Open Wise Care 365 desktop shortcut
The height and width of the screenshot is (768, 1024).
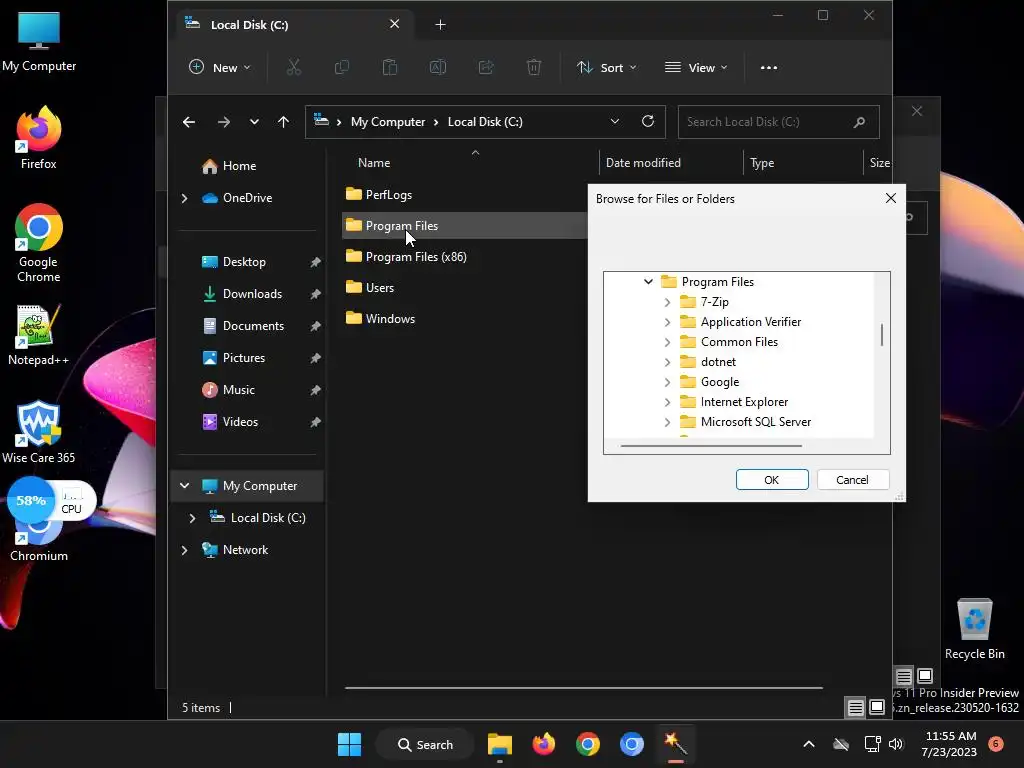(39, 432)
